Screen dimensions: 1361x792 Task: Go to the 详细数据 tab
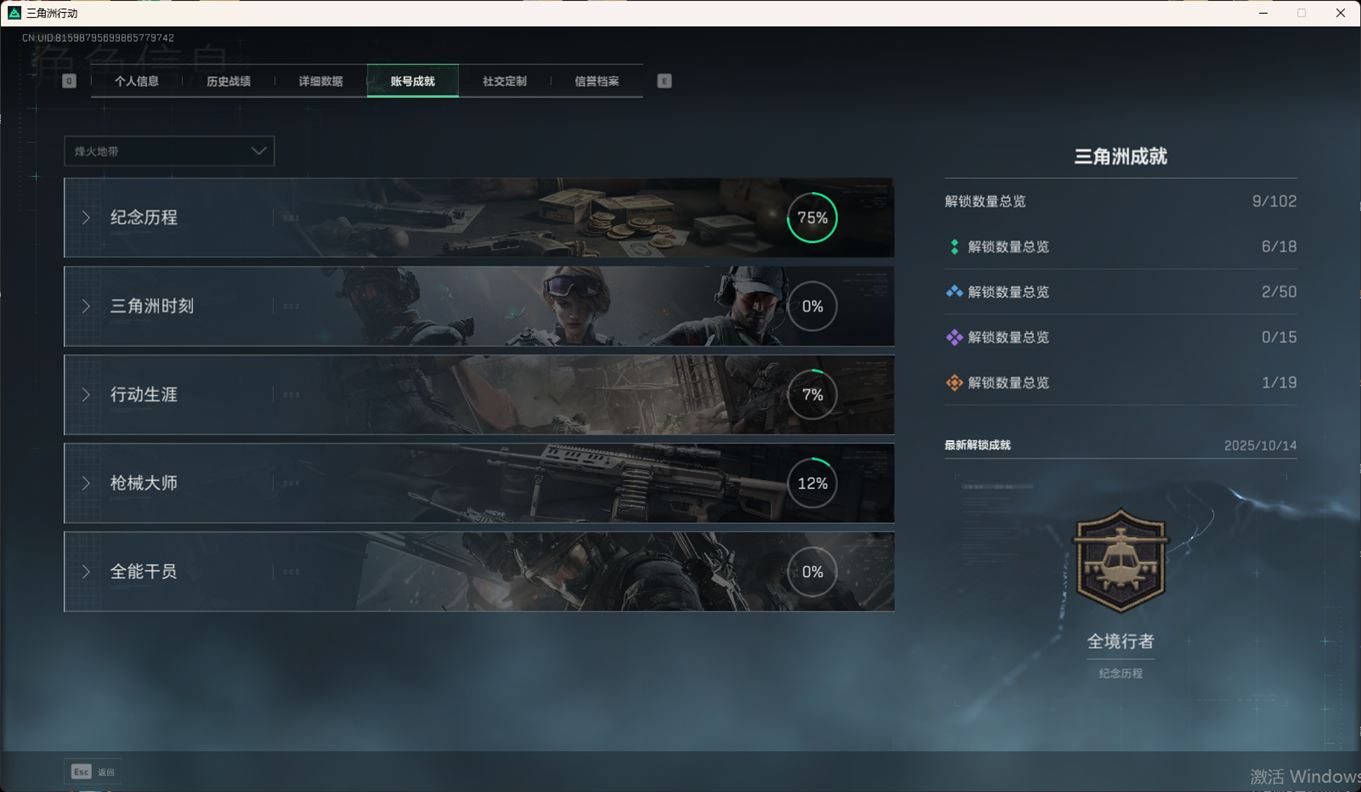click(x=320, y=81)
